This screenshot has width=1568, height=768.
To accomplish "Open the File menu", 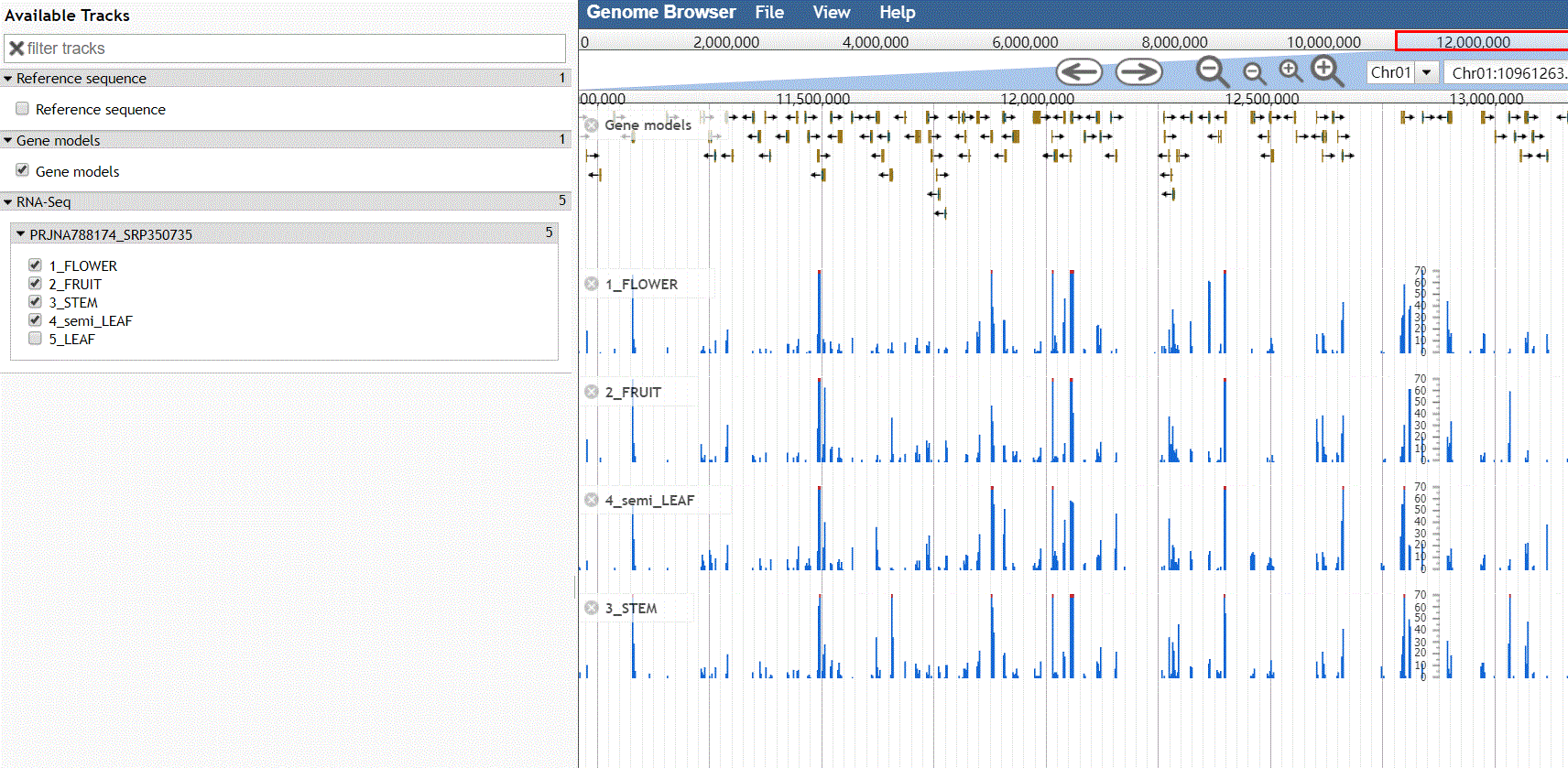I will 768,13.
